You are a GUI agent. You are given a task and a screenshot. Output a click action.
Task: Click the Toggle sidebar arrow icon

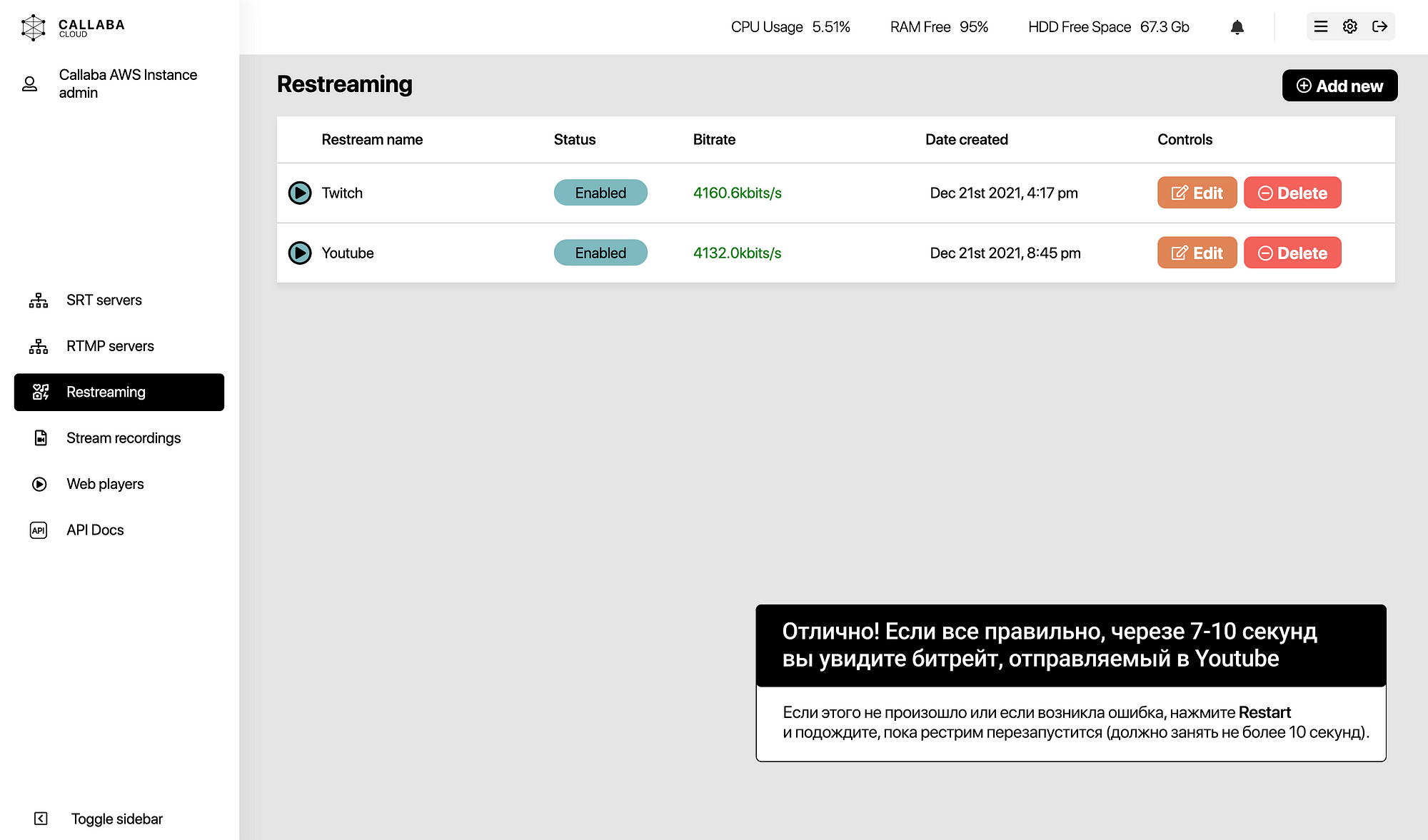pyautogui.click(x=41, y=819)
